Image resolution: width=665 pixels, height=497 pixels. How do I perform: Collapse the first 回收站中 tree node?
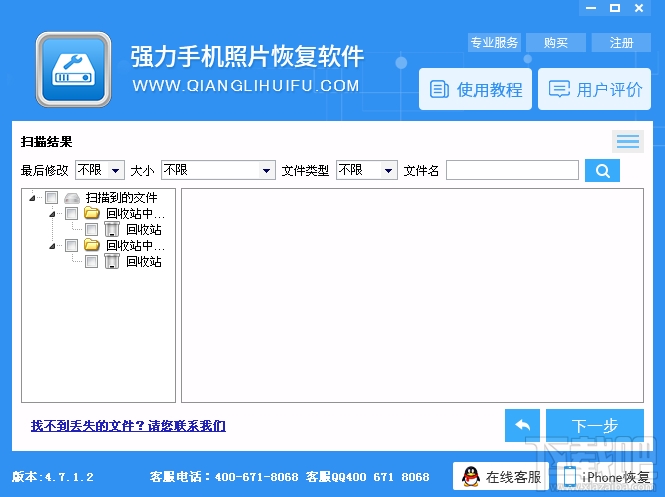pos(52,214)
